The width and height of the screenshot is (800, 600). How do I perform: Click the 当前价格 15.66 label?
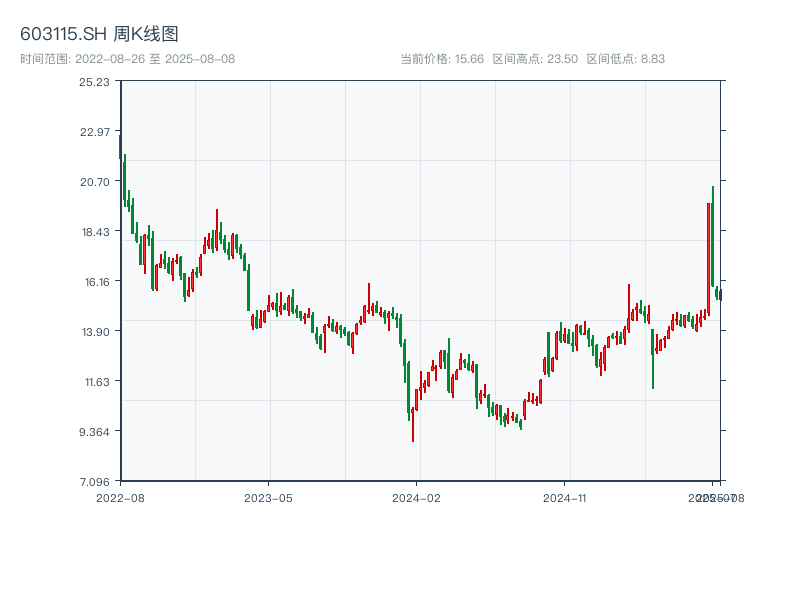click(442, 59)
